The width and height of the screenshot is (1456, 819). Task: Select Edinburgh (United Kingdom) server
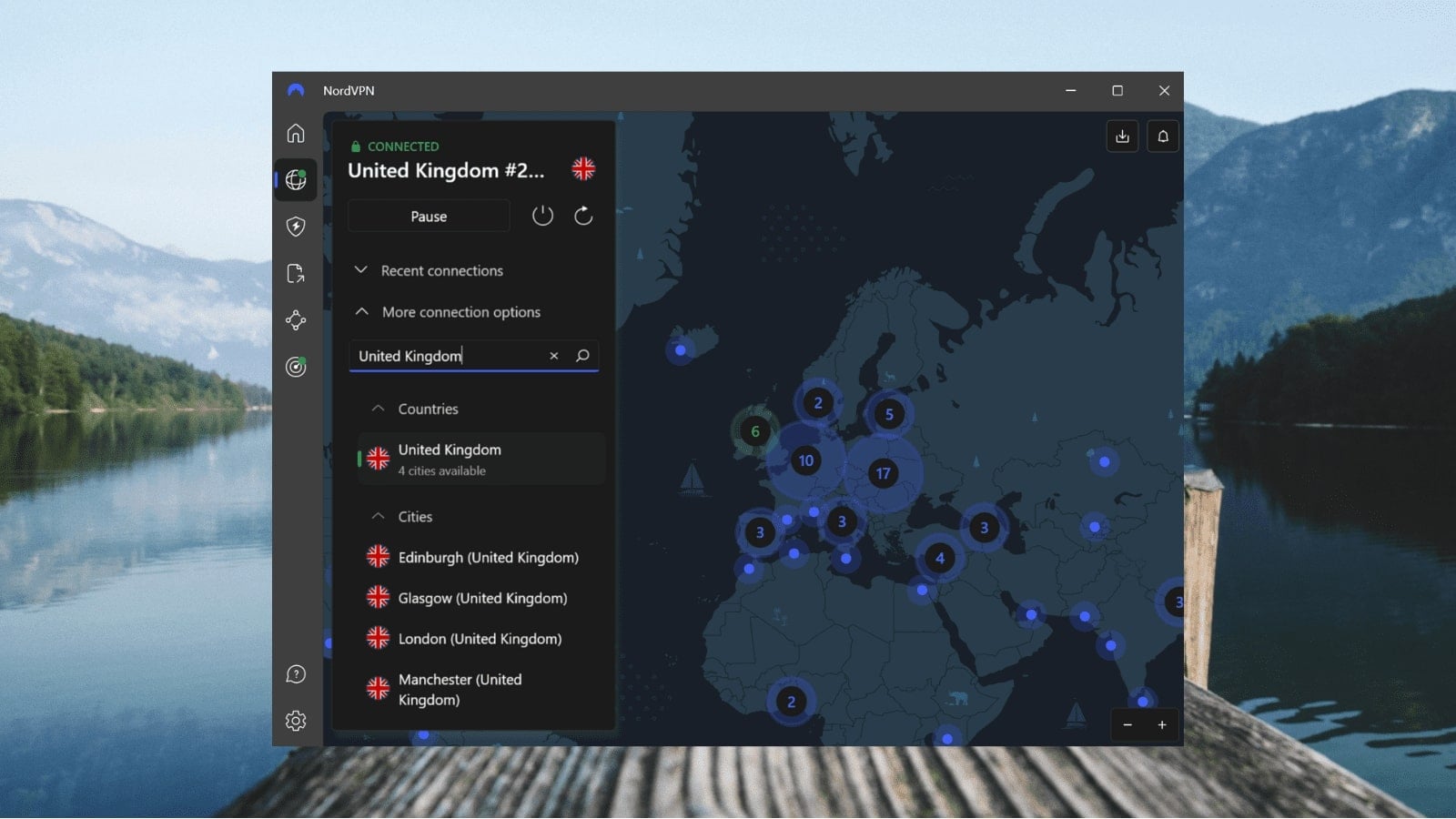click(488, 557)
